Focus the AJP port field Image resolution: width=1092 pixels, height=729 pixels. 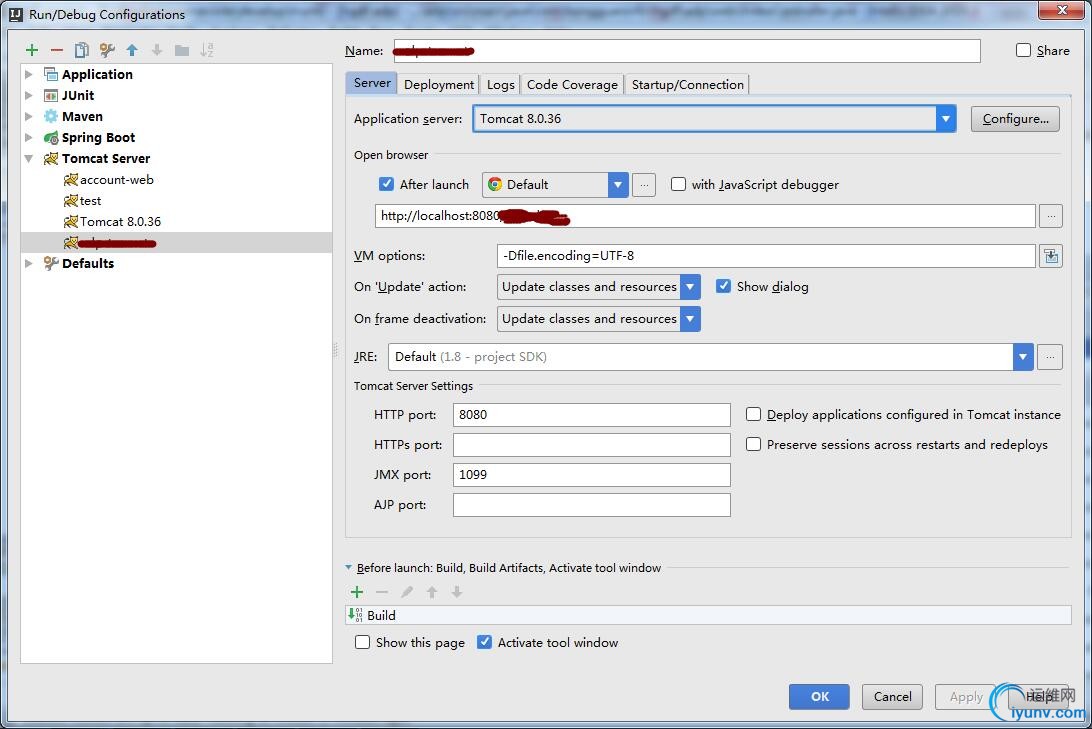tap(591, 505)
